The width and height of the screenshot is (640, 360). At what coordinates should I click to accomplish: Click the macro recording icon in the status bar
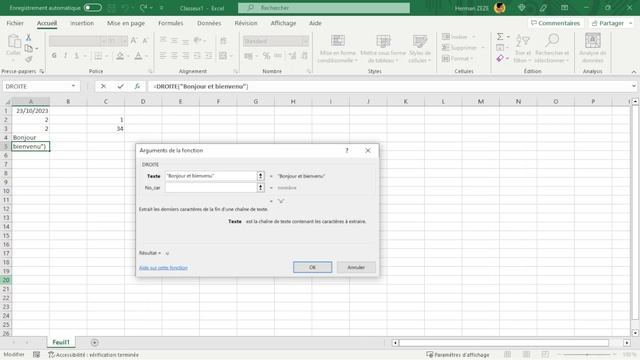(x=36, y=355)
